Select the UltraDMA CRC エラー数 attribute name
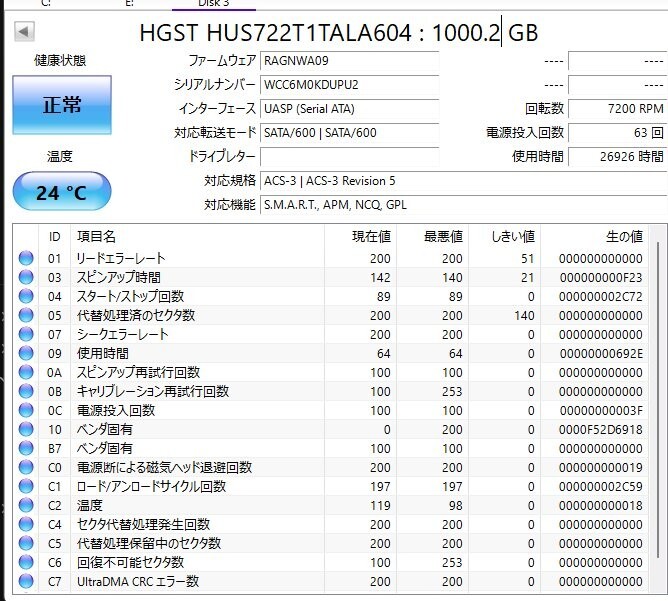The image size is (668, 601). pos(138,581)
